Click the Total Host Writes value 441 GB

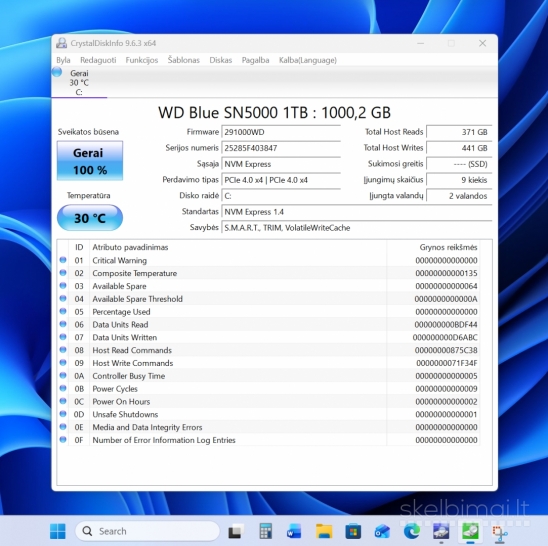[x=459, y=148]
